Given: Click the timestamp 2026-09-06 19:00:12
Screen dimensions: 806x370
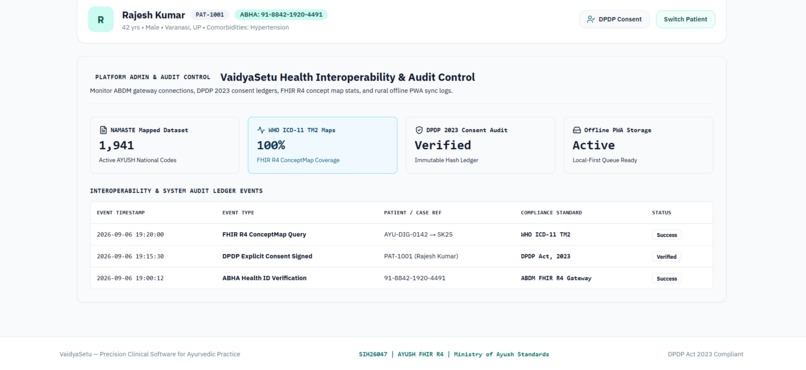Looking at the screenshot, I should point(130,278).
